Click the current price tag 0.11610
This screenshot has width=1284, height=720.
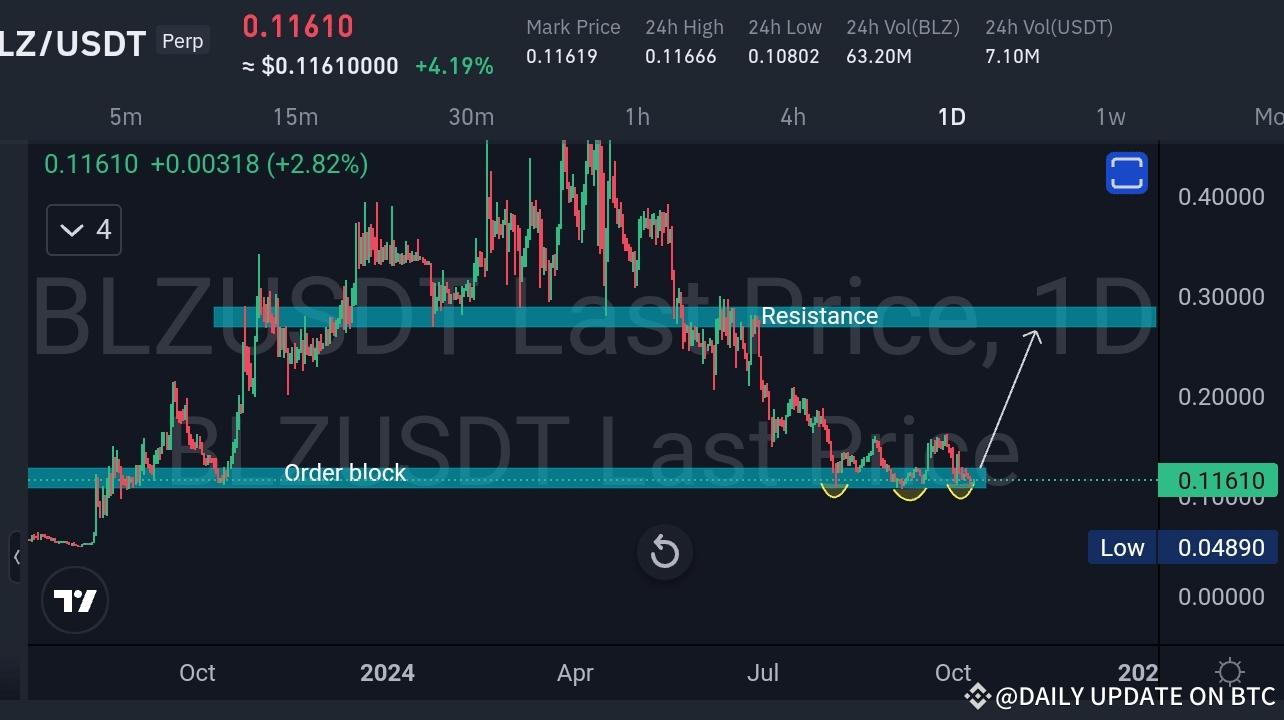click(1217, 481)
